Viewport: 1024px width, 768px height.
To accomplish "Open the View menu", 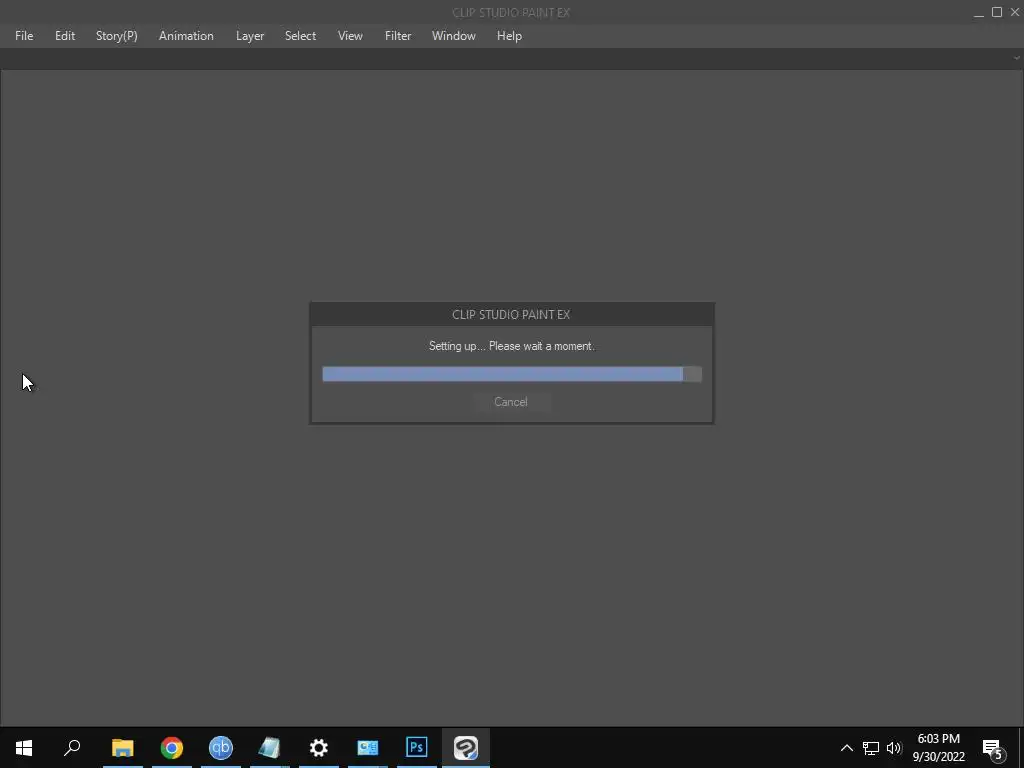I will coord(350,36).
